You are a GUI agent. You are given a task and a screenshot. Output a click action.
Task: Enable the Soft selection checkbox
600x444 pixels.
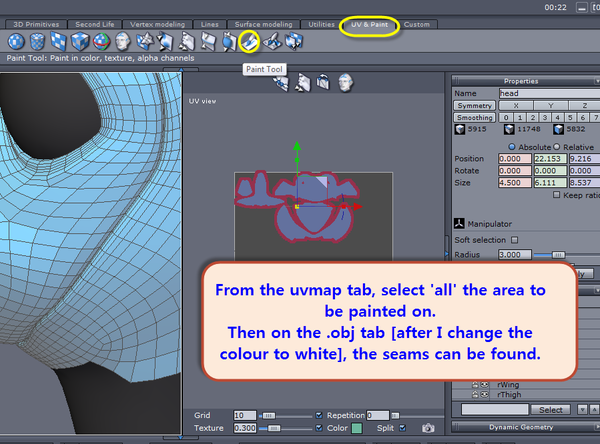[x=515, y=240]
